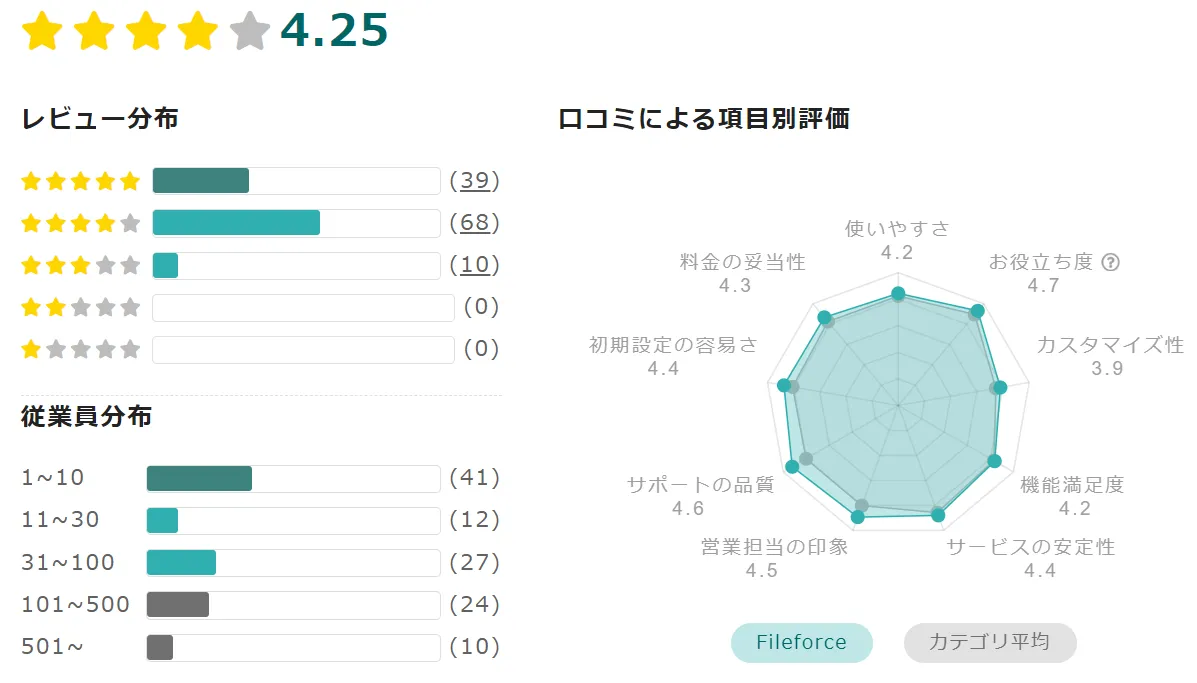Click the 4.25 overall score text
The image size is (1197, 683).
click(334, 31)
